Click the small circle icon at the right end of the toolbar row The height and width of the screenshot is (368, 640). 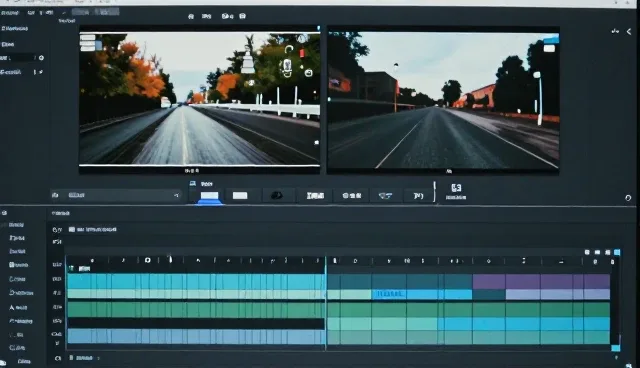point(628,198)
